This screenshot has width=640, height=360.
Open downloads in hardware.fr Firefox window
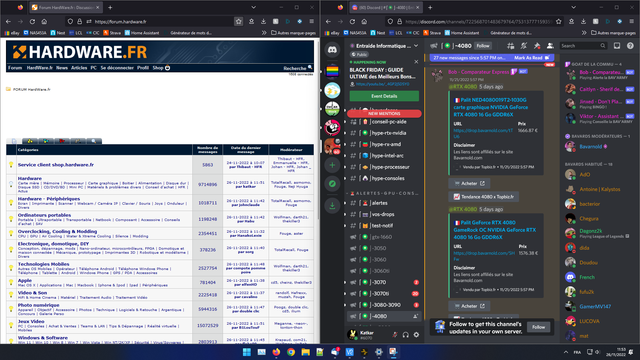click(263, 22)
